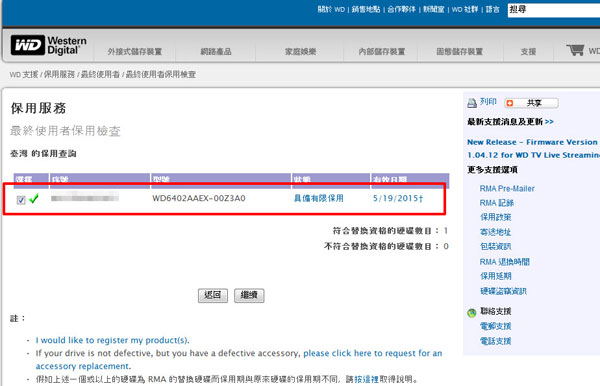Click 不符合替換資格的硬碟數目 text

(x=382, y=246)
